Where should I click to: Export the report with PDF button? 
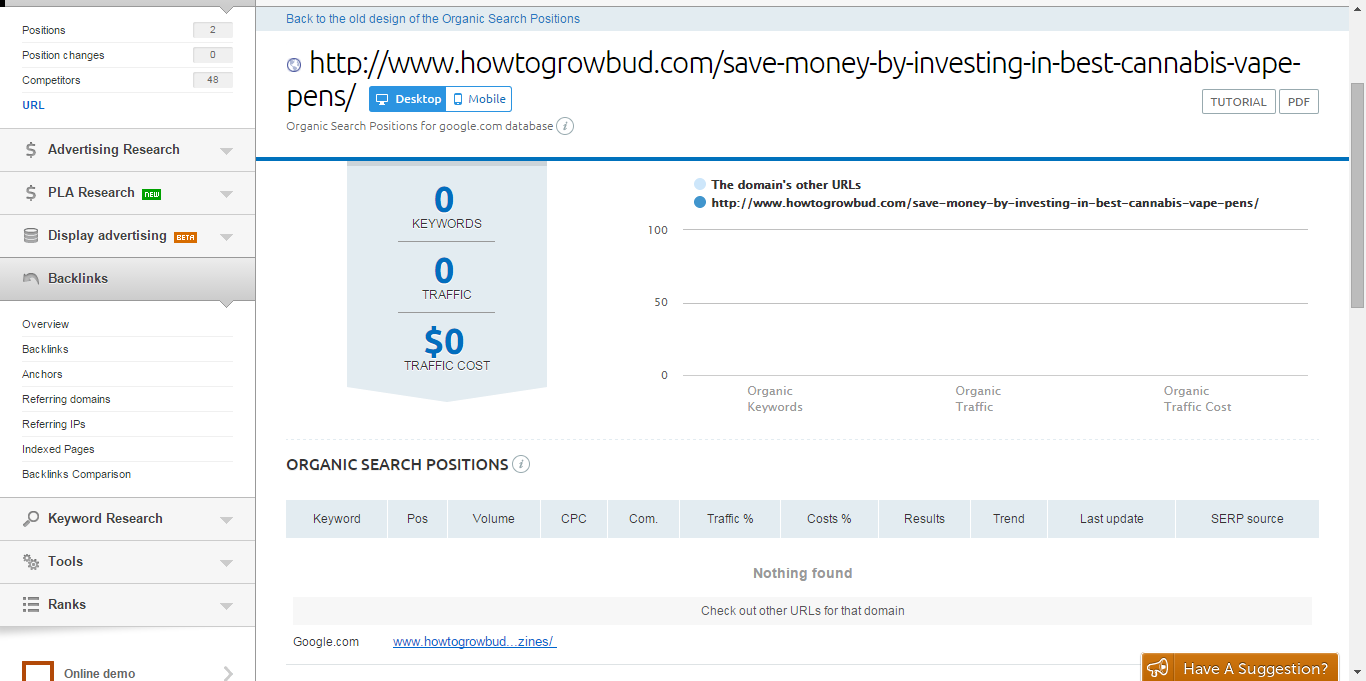click(x=1298, y=102)
